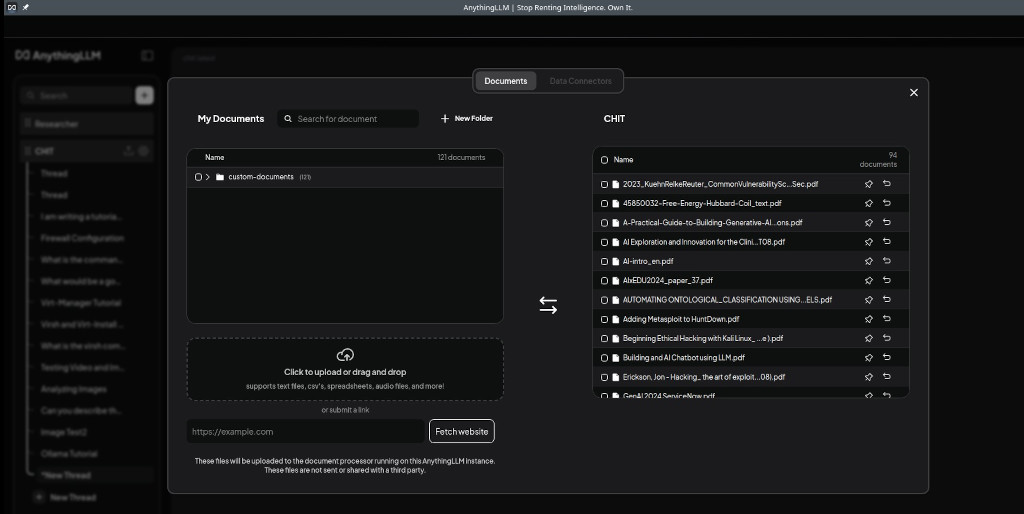Close the documents dialog with X
This screenshot has width=1024, height=514.
914,93
